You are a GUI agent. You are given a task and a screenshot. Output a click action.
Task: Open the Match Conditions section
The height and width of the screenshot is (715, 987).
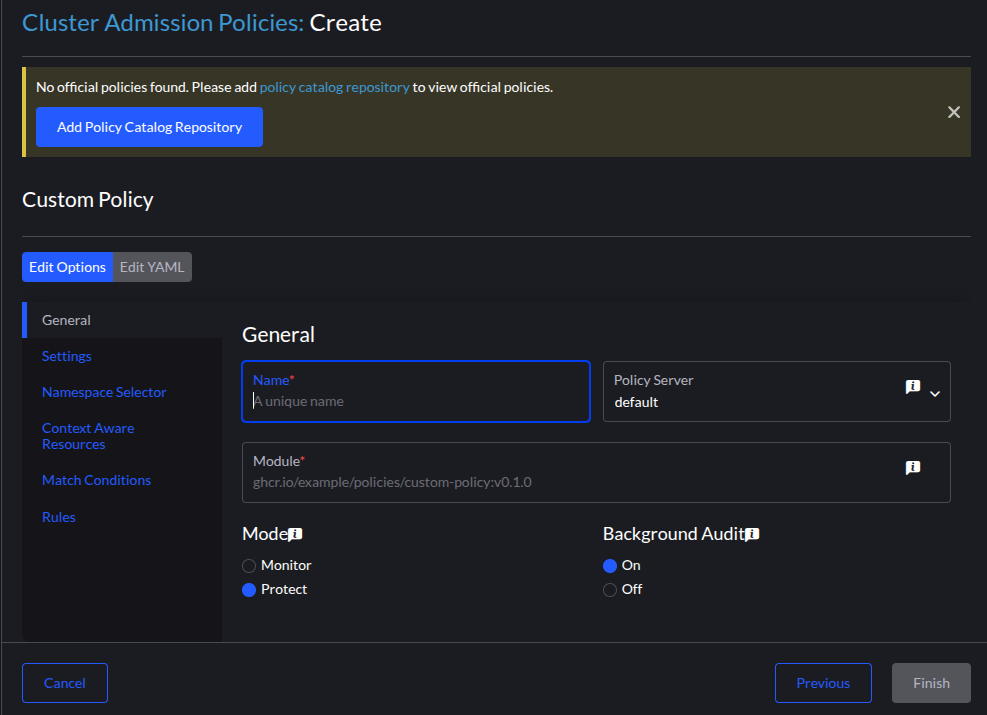point(96,480)
